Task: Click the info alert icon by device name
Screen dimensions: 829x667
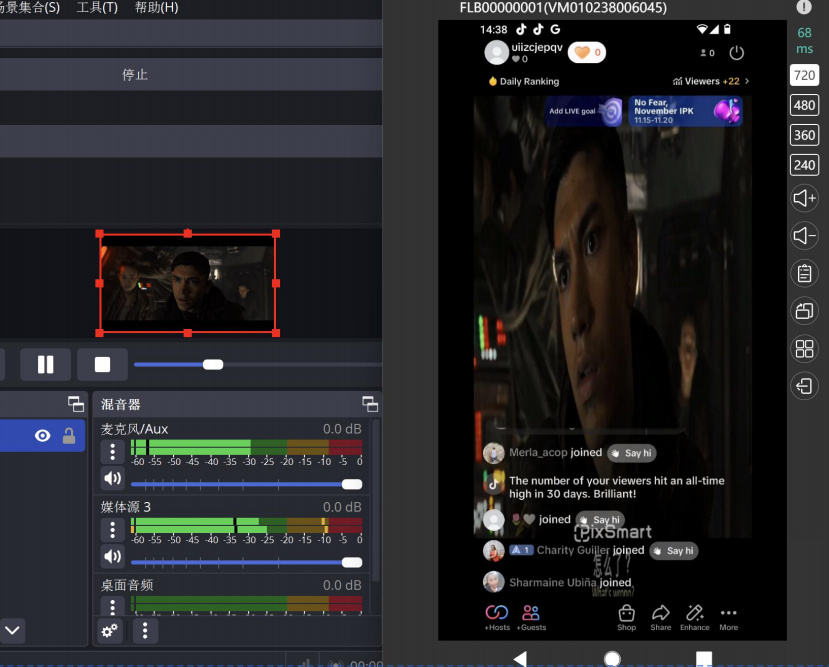Action: click(x=804, y=7)
